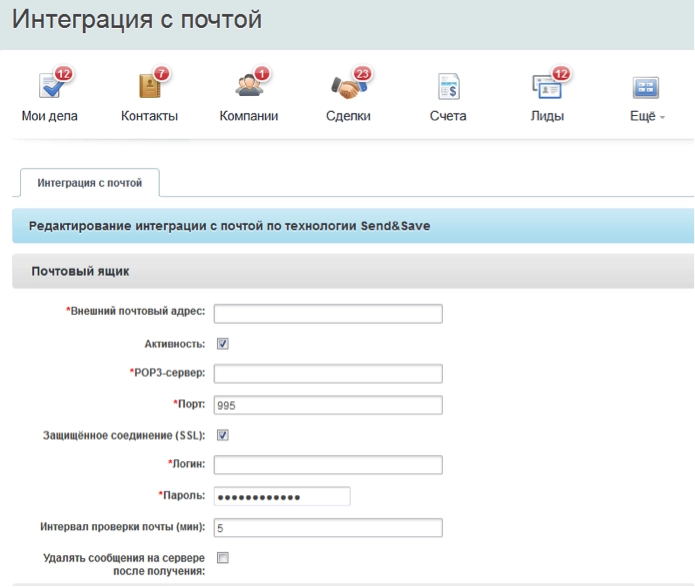The width and height of the screenshot is (695, 587).
Task: Open the Лиды leads icon
Action: [546, 88]
